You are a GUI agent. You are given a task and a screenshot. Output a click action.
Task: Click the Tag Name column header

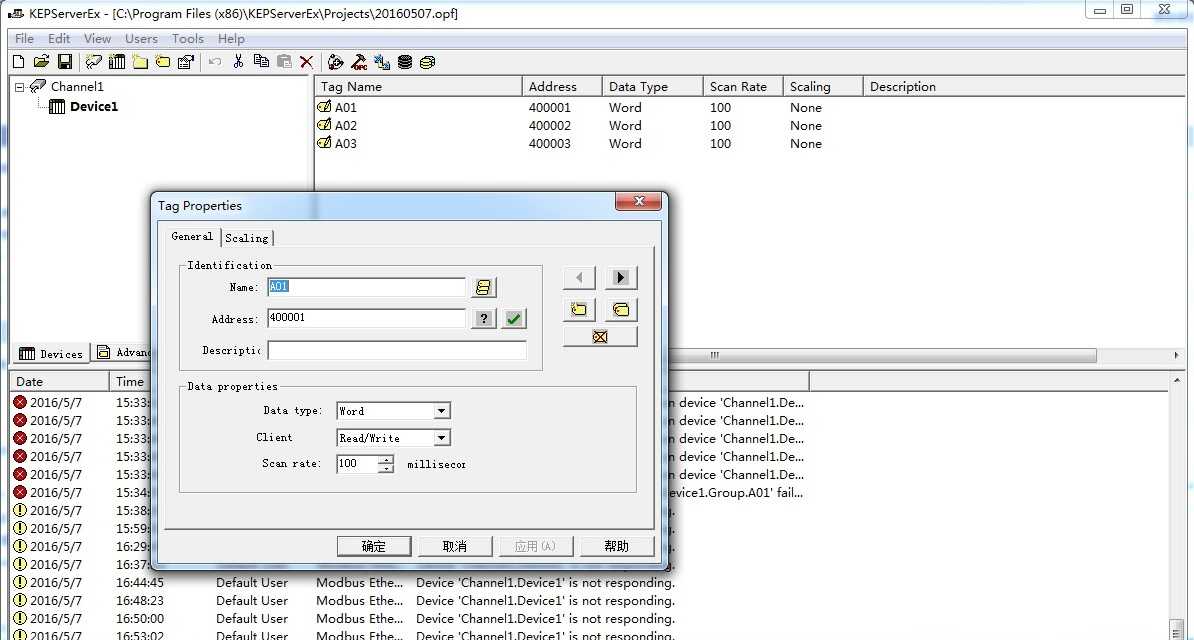pyautogui.click(x=419, y=87)
